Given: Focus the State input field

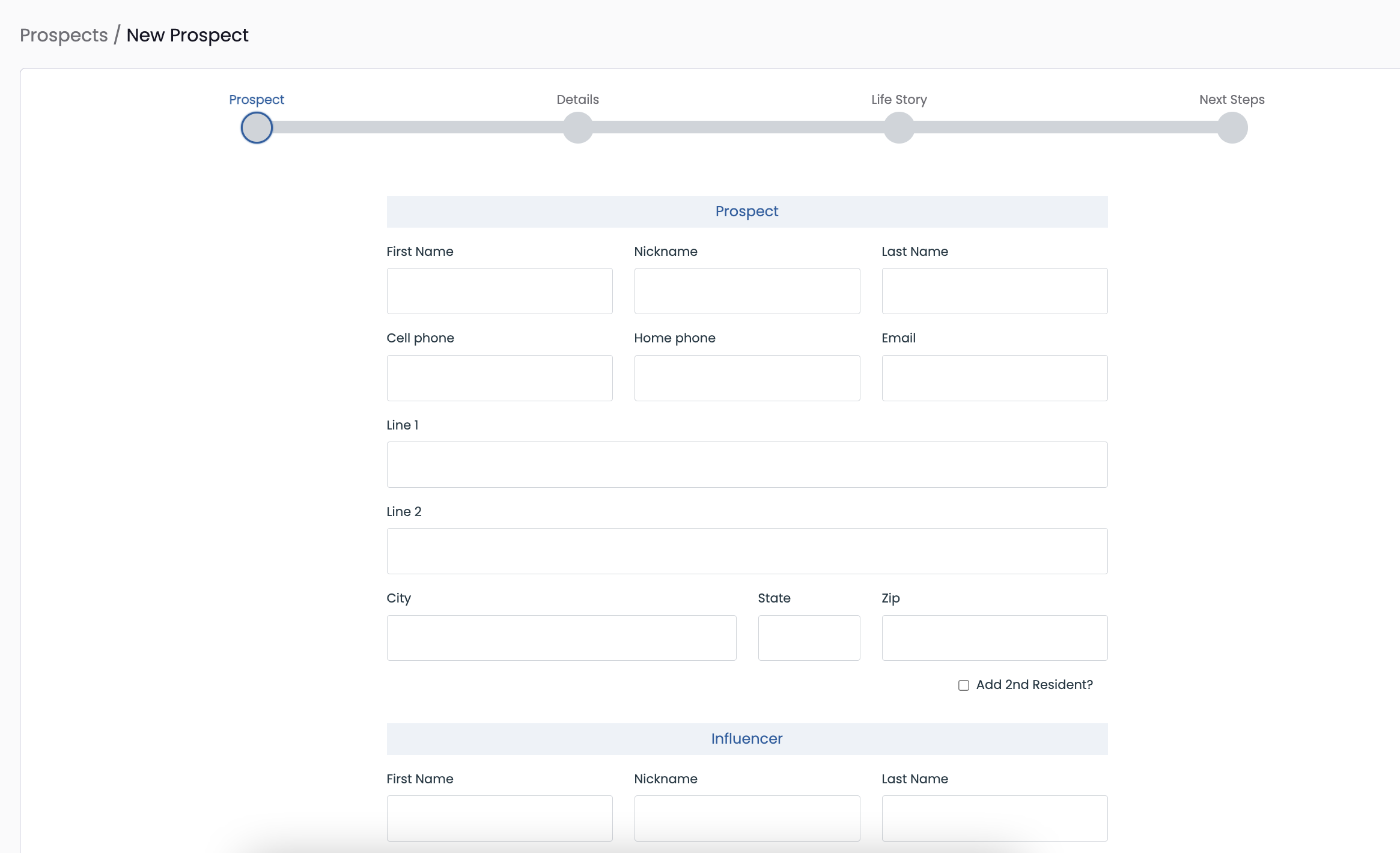Looking at the screenshot, I should click(x=809, y=638).
